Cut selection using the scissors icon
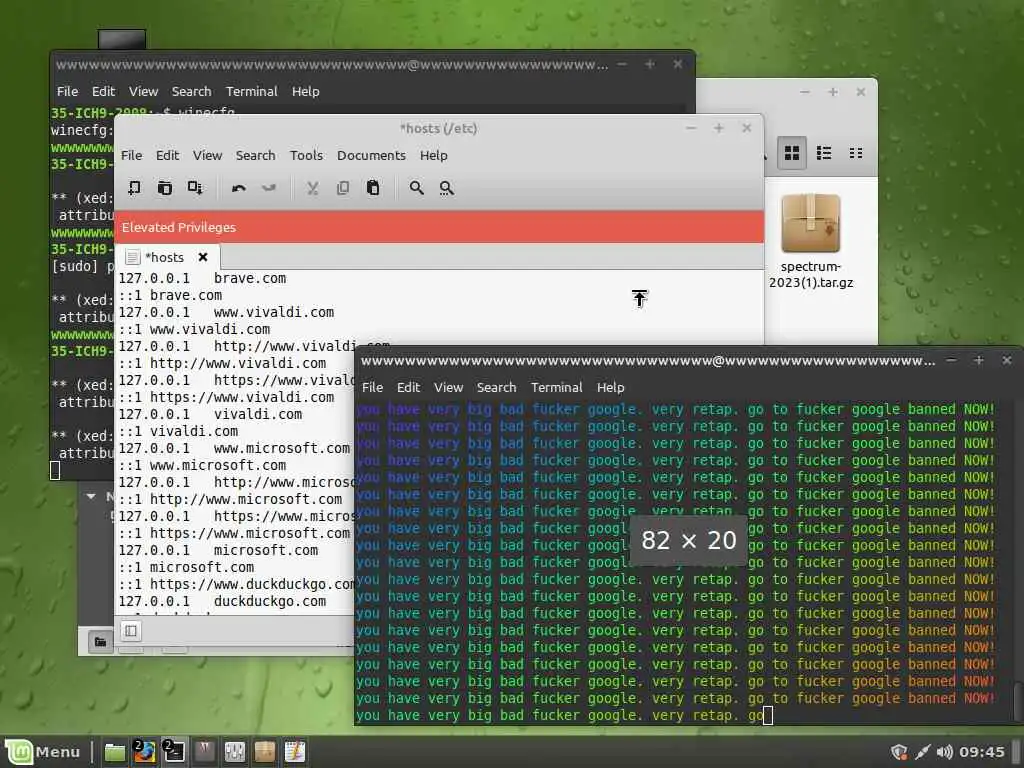Image resolution: width=1024 pixels, height=768 pixels. [312, 188]
